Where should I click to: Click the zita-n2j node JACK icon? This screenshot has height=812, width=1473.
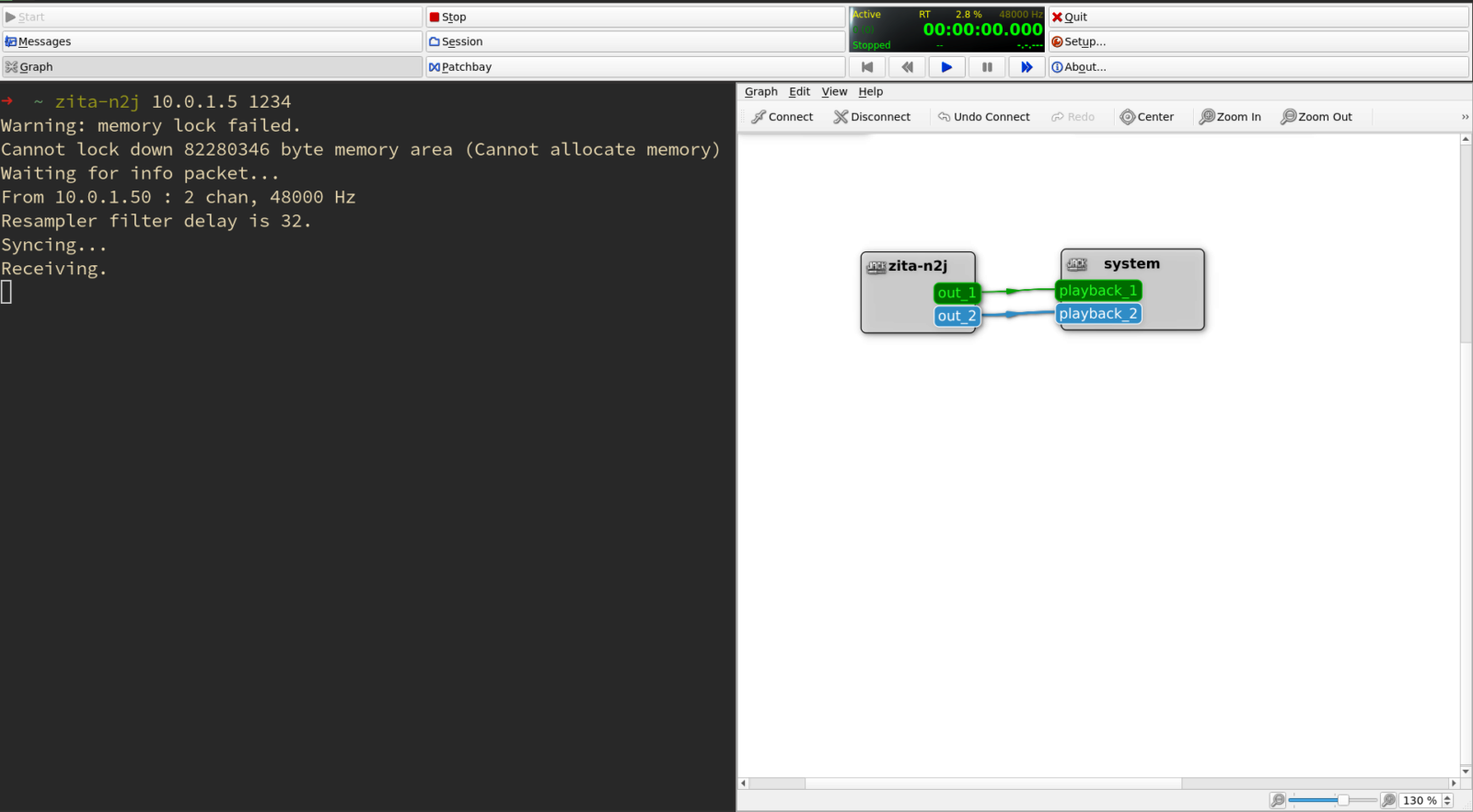[x=876, y=267]
